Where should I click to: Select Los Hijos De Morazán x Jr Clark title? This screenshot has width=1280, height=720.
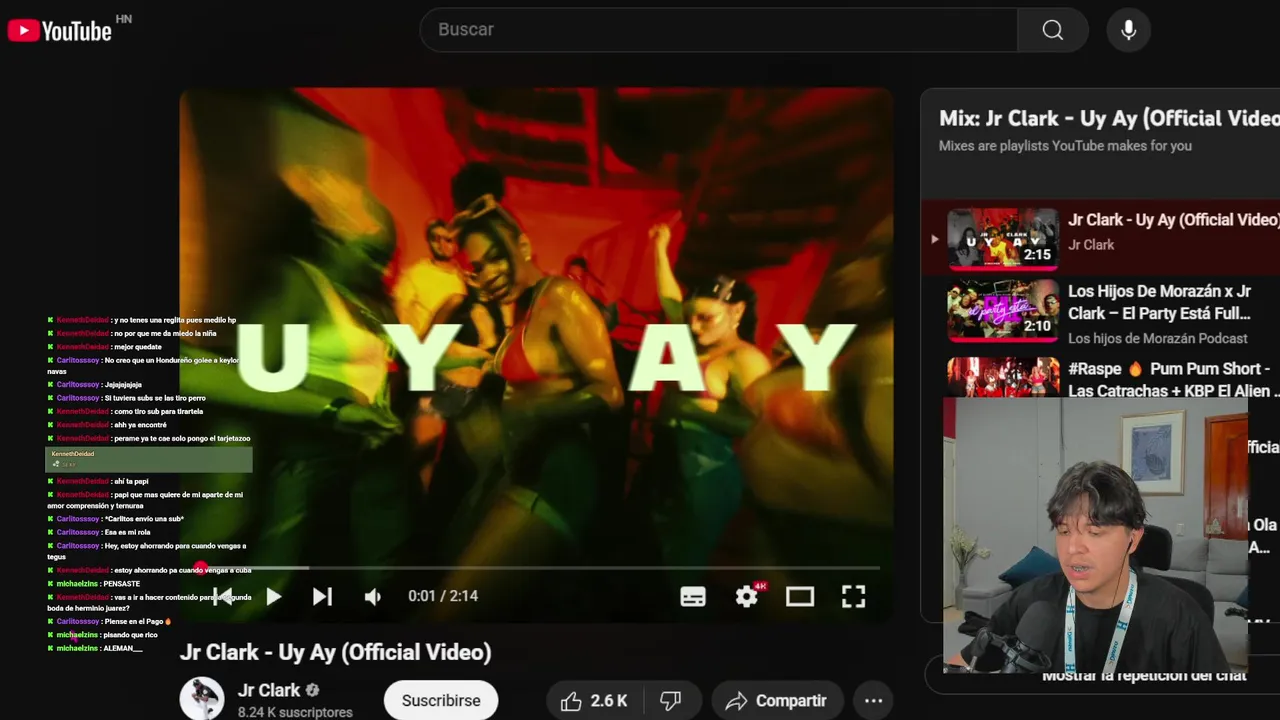(1160, 302)
